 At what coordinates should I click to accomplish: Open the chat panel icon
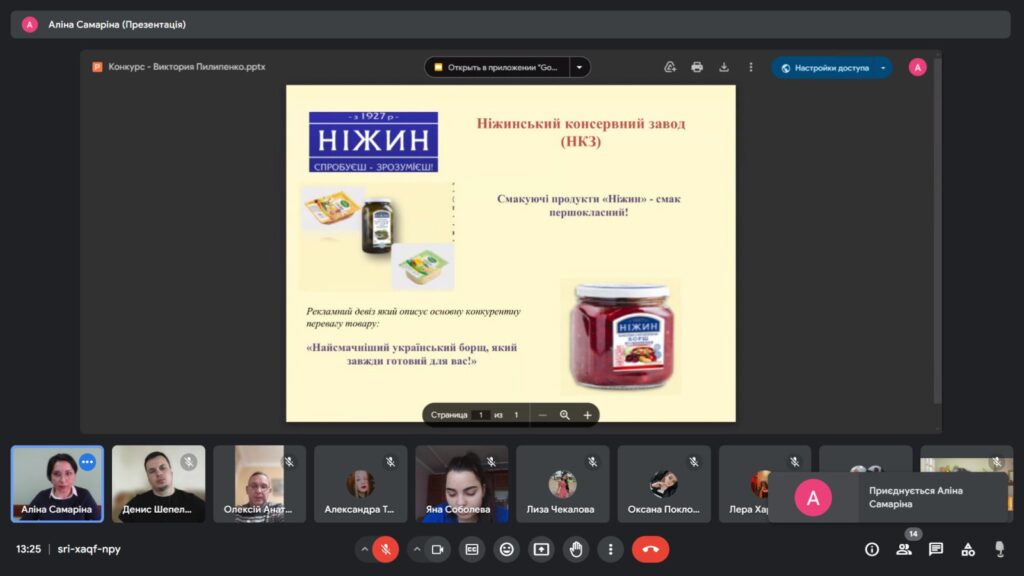coord(936,549)
